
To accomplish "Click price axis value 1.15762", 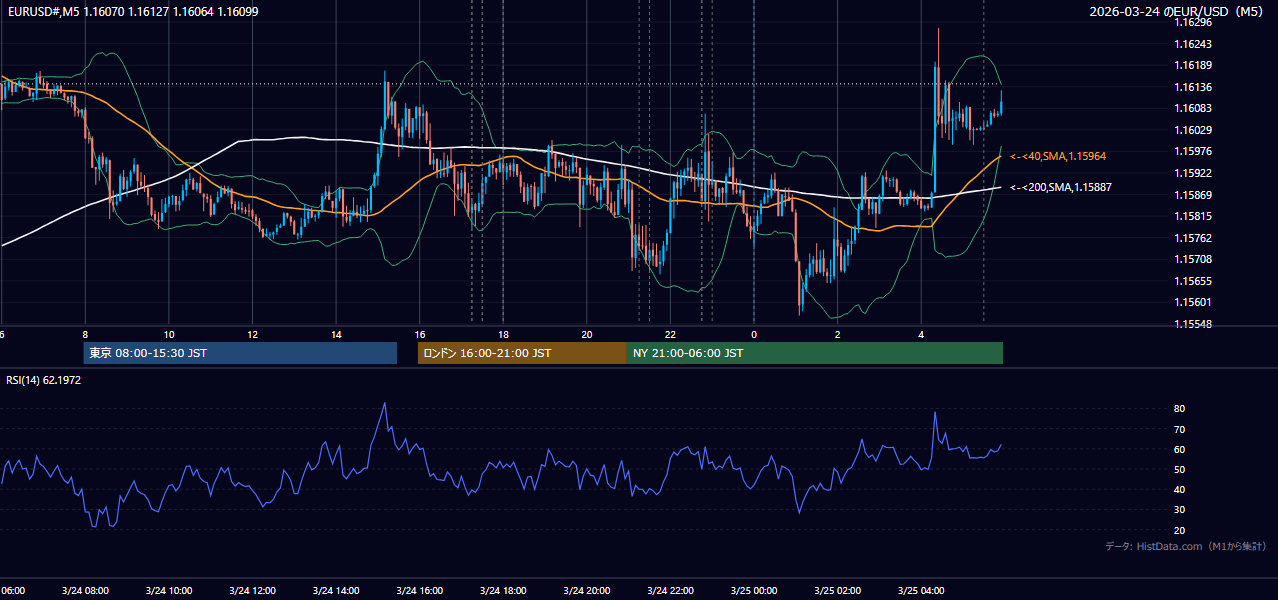I will point(1195,238).
